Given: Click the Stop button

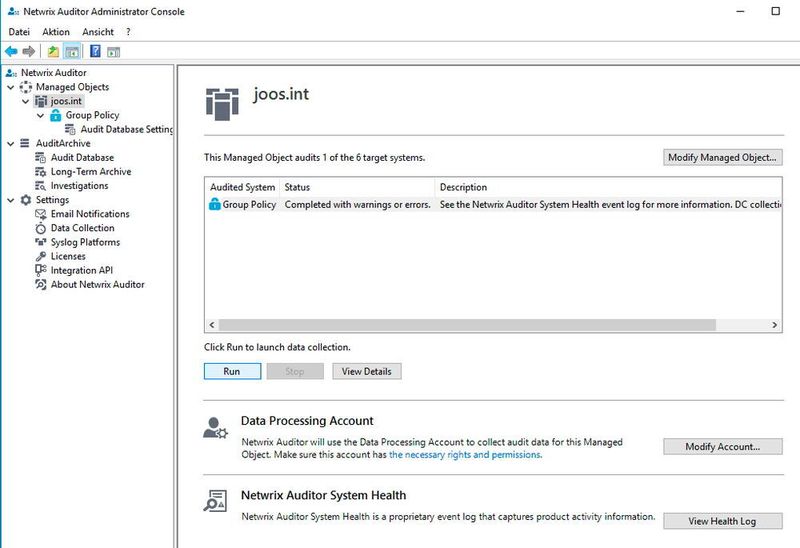Looking at the screenshot, I should pyautogui.click(x=295, y=371).
